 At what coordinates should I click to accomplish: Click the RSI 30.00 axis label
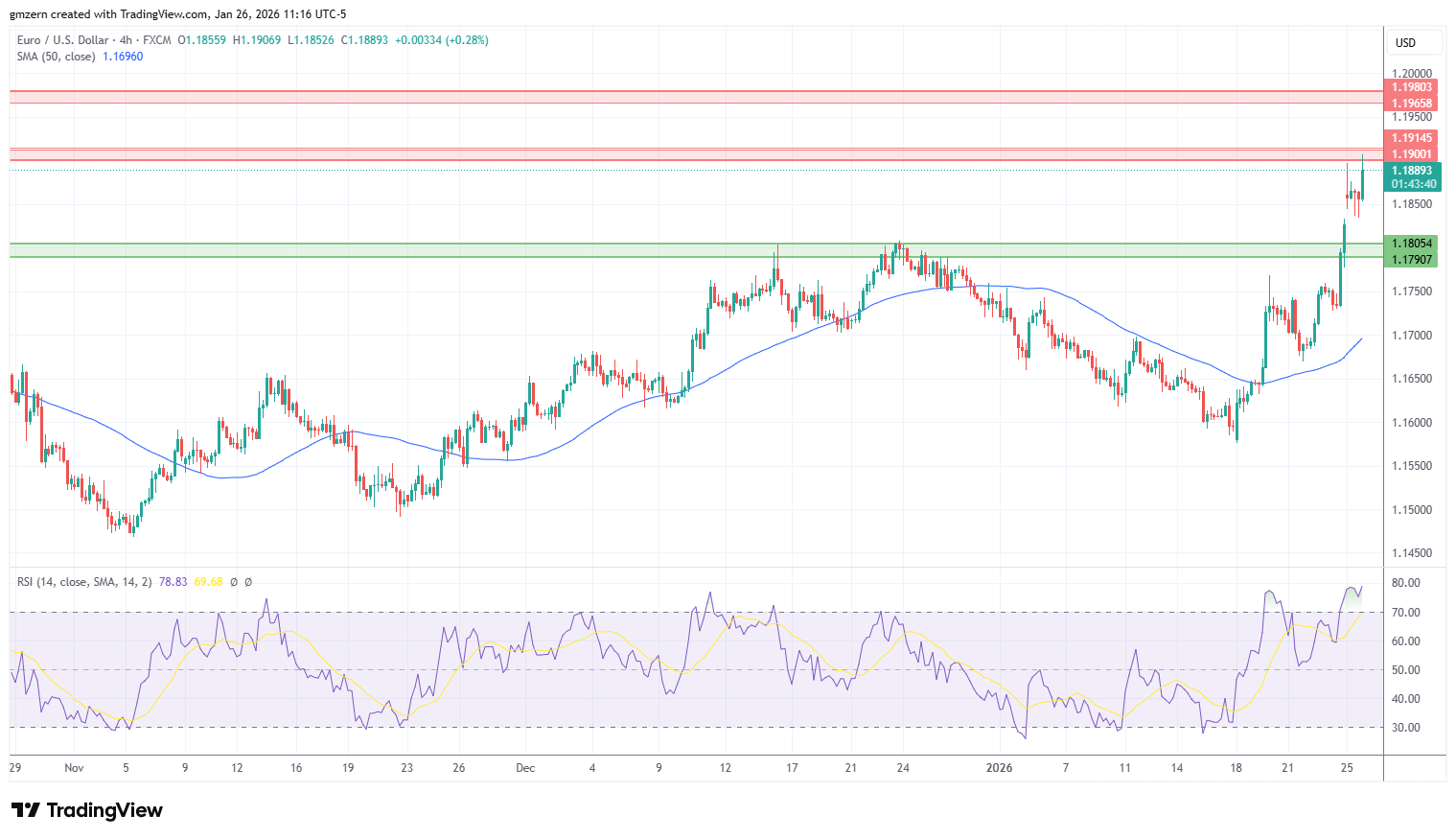[1406, 728]
